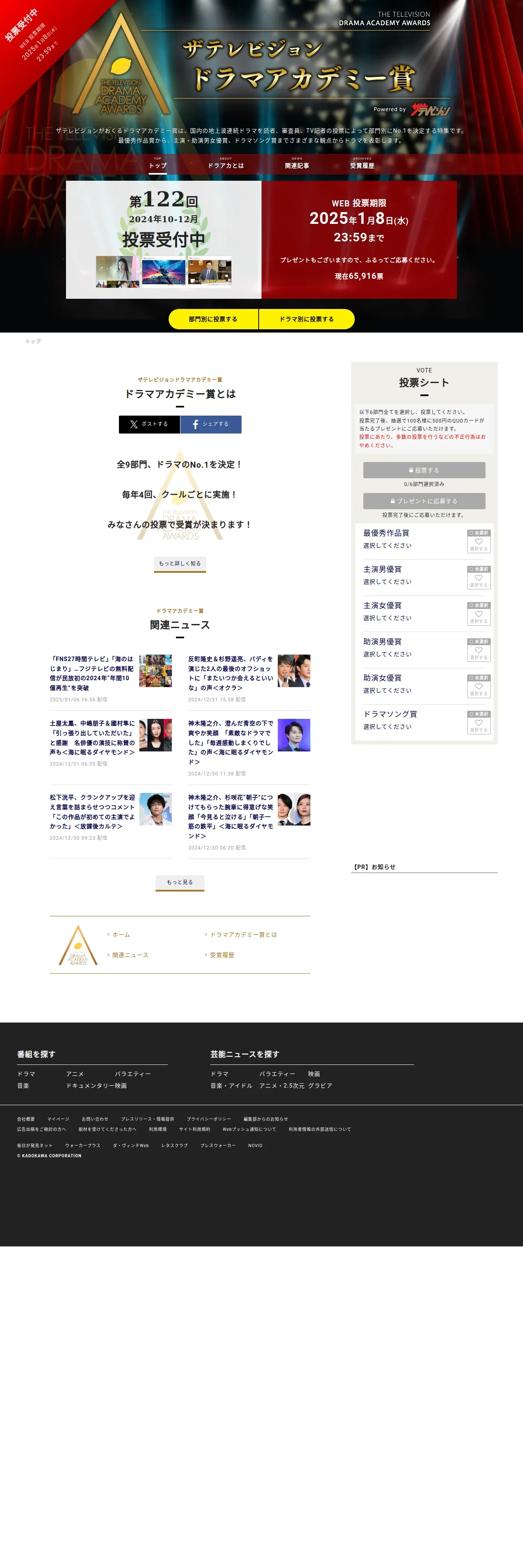
Task: Click the 最優秀作品賞 category title
Action: pyautogui.click(x=386, y=532)
